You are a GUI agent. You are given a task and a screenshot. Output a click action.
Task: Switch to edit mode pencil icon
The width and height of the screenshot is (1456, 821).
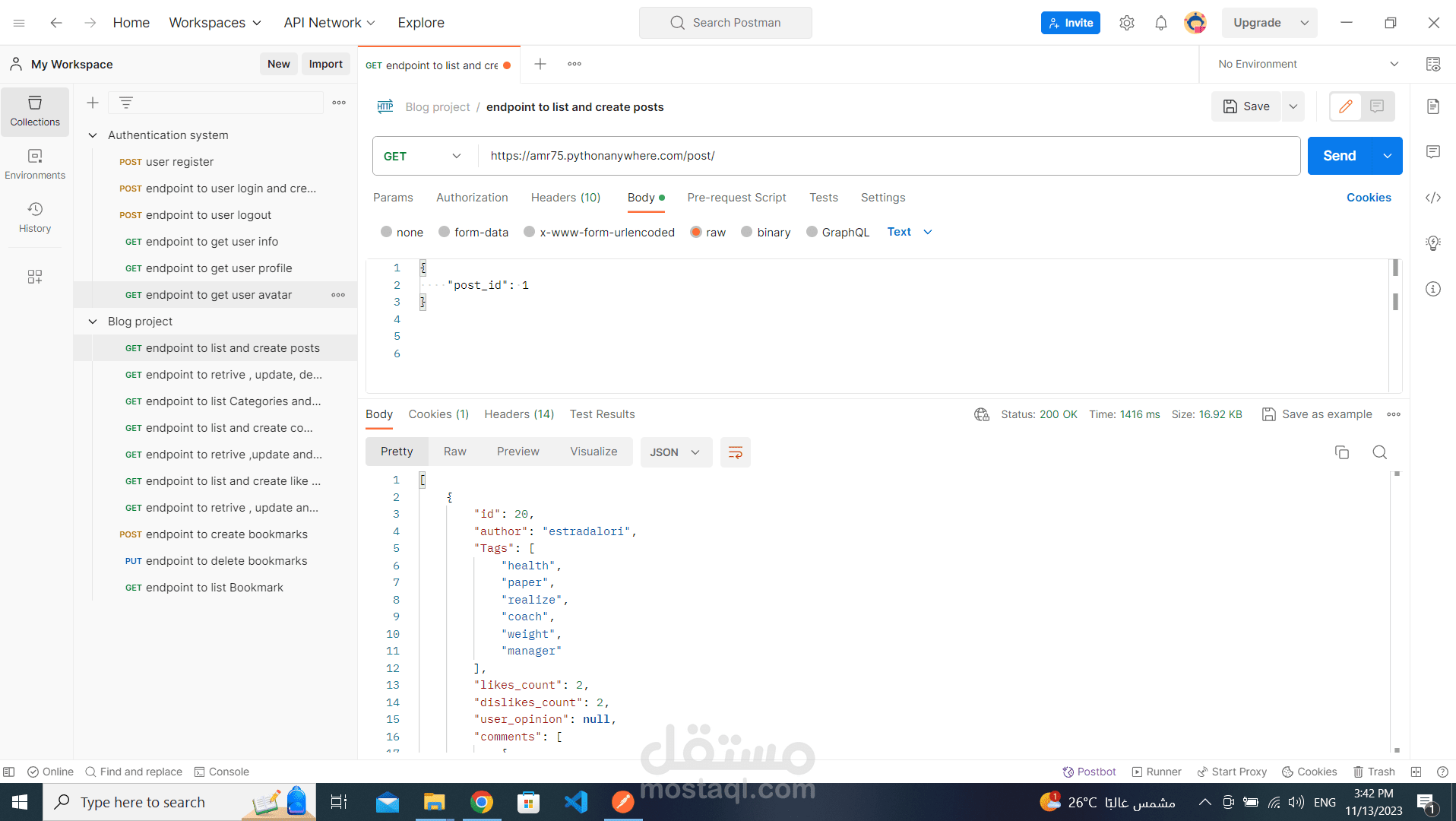pos(1346,106)
